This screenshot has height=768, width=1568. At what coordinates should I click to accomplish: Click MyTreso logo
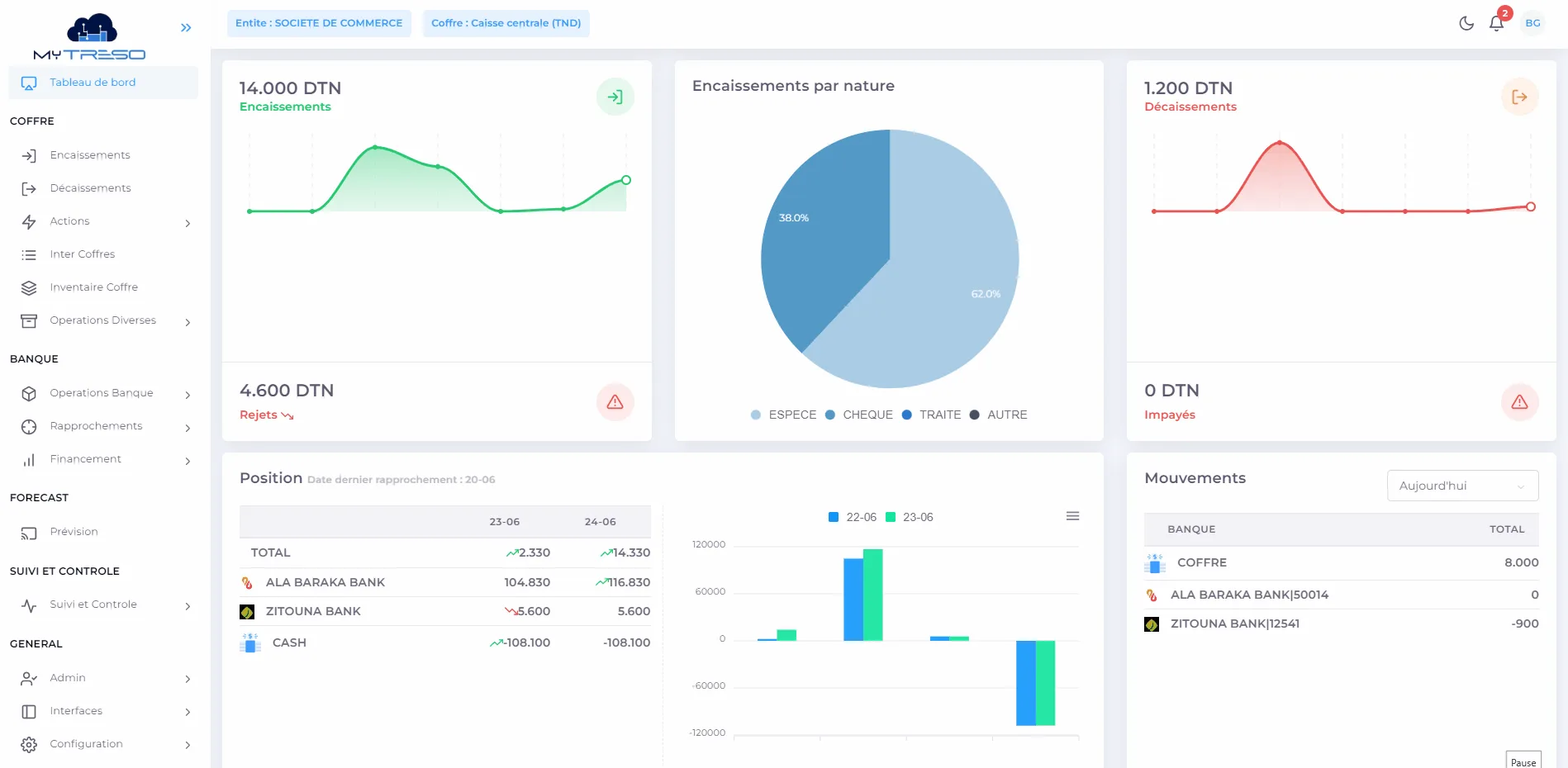click(x=90, y=37)
